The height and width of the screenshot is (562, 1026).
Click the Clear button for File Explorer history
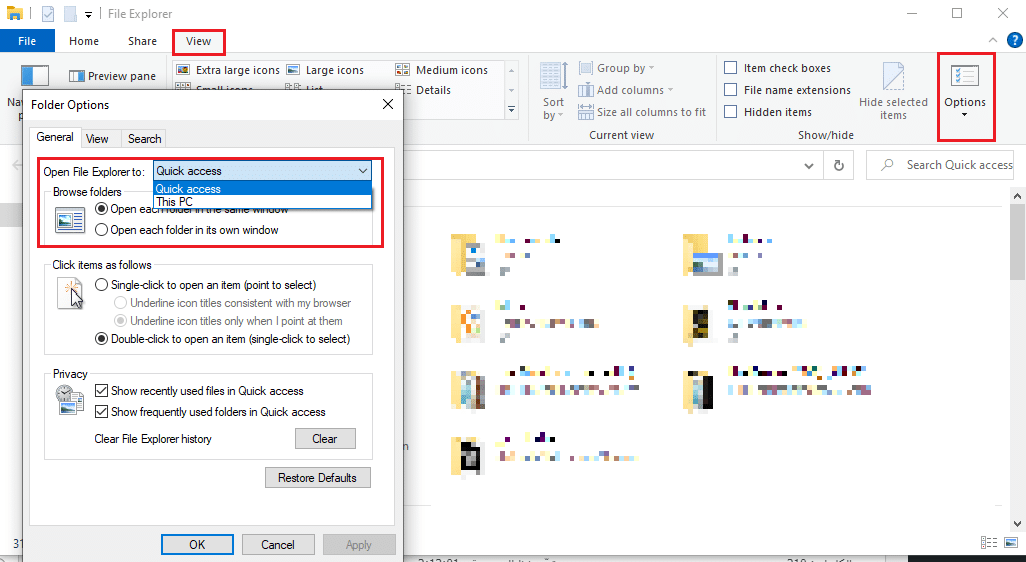(x=325, y=438)
